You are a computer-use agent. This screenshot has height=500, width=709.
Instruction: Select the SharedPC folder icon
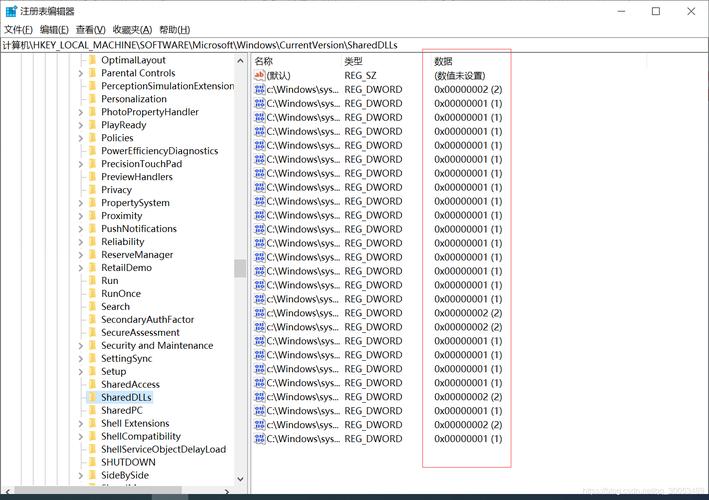pos(93,410)
